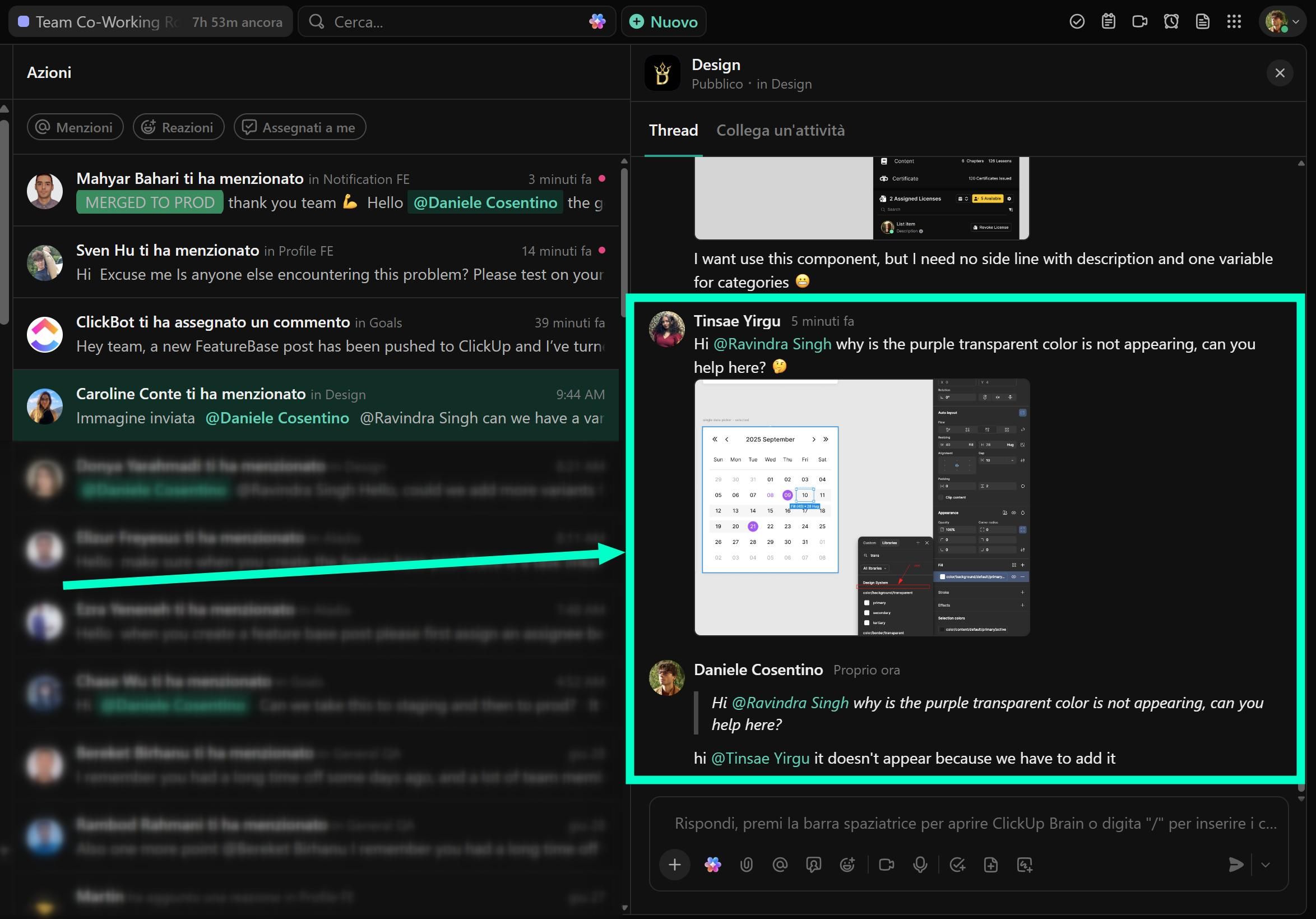Switch to Collega un'attività tab
Viewport: 1316px width, 919px height.
pos(781,131)
